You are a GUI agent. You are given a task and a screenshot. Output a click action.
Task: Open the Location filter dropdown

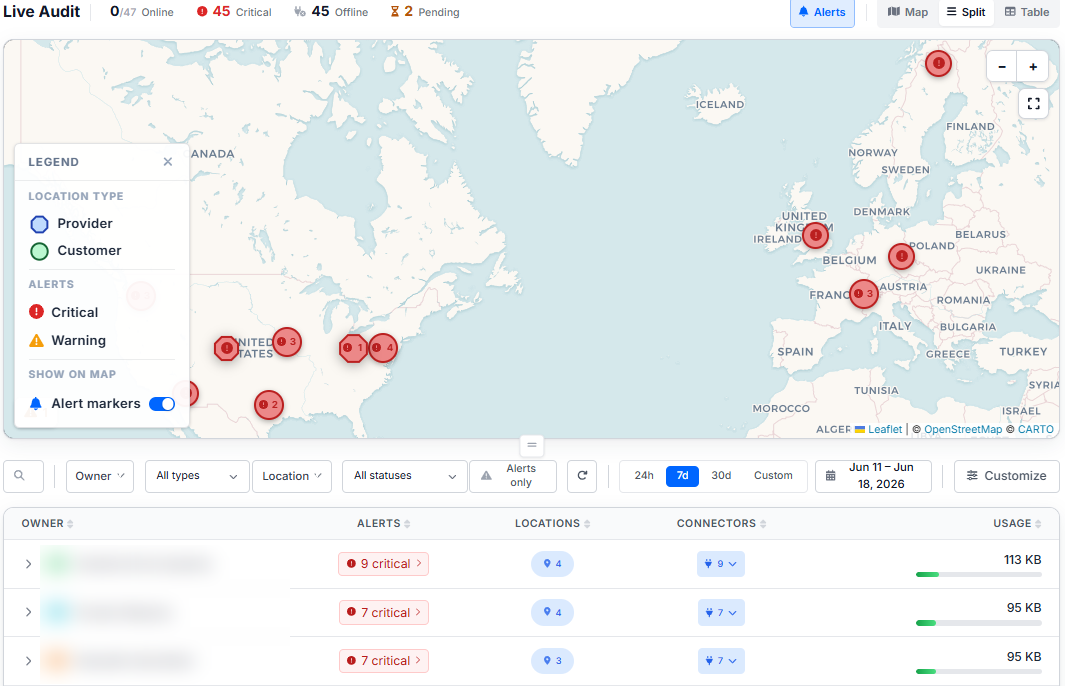[x=291, y=476]
